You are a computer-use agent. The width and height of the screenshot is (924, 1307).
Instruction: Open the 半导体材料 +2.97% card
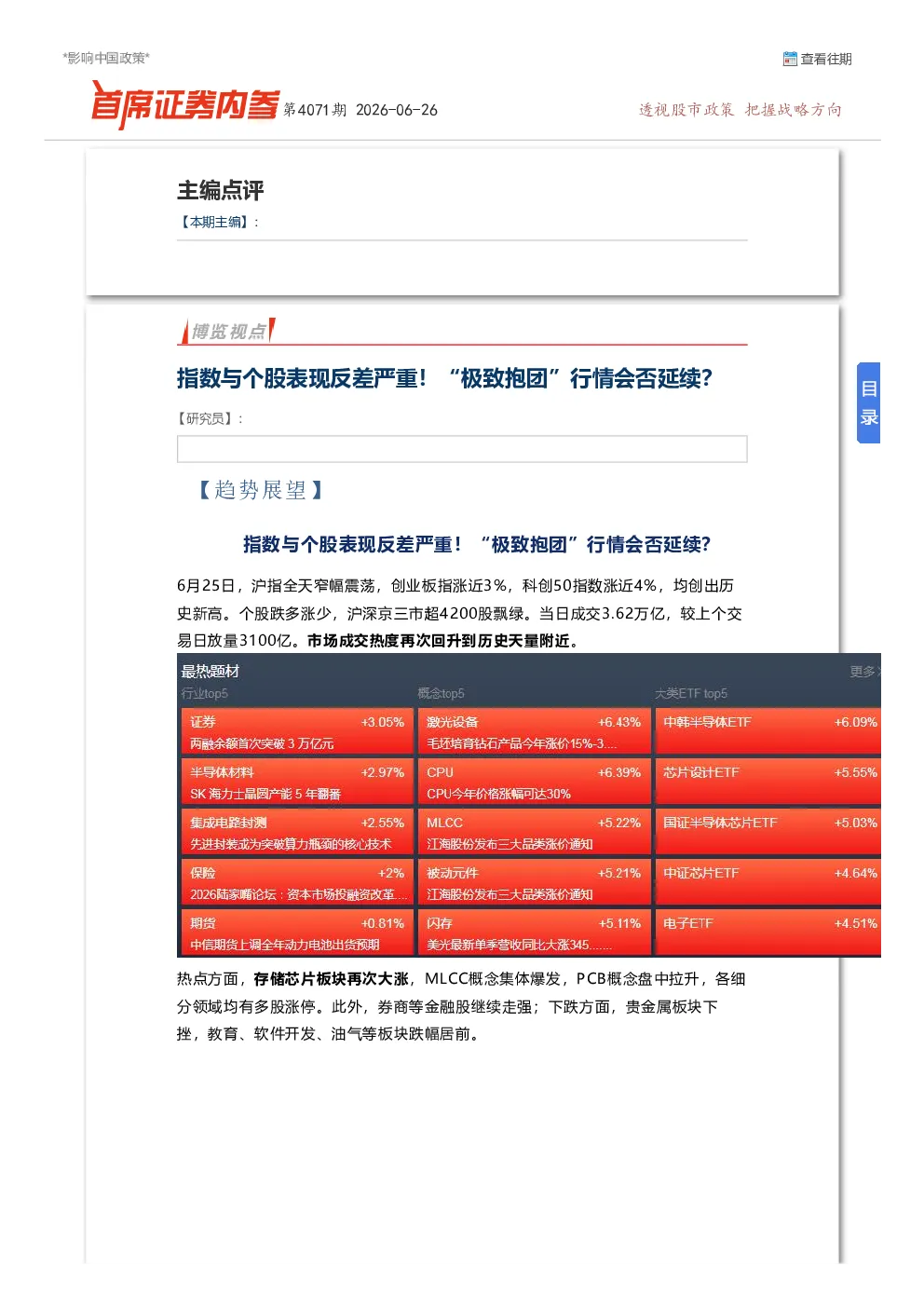tap(296, 782)
